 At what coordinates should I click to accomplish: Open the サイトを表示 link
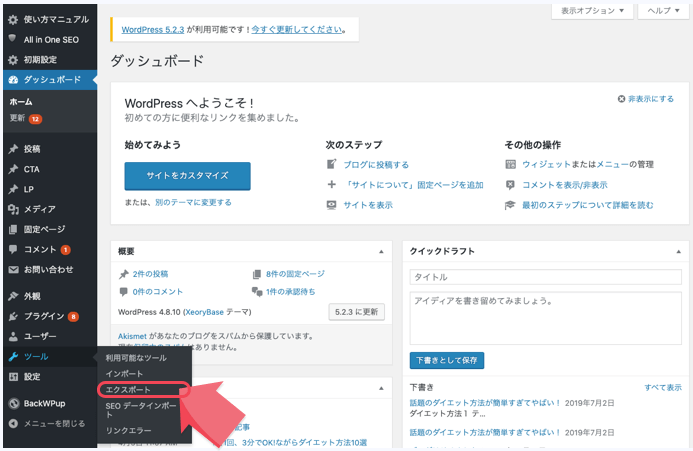click(x=368, y=205)
